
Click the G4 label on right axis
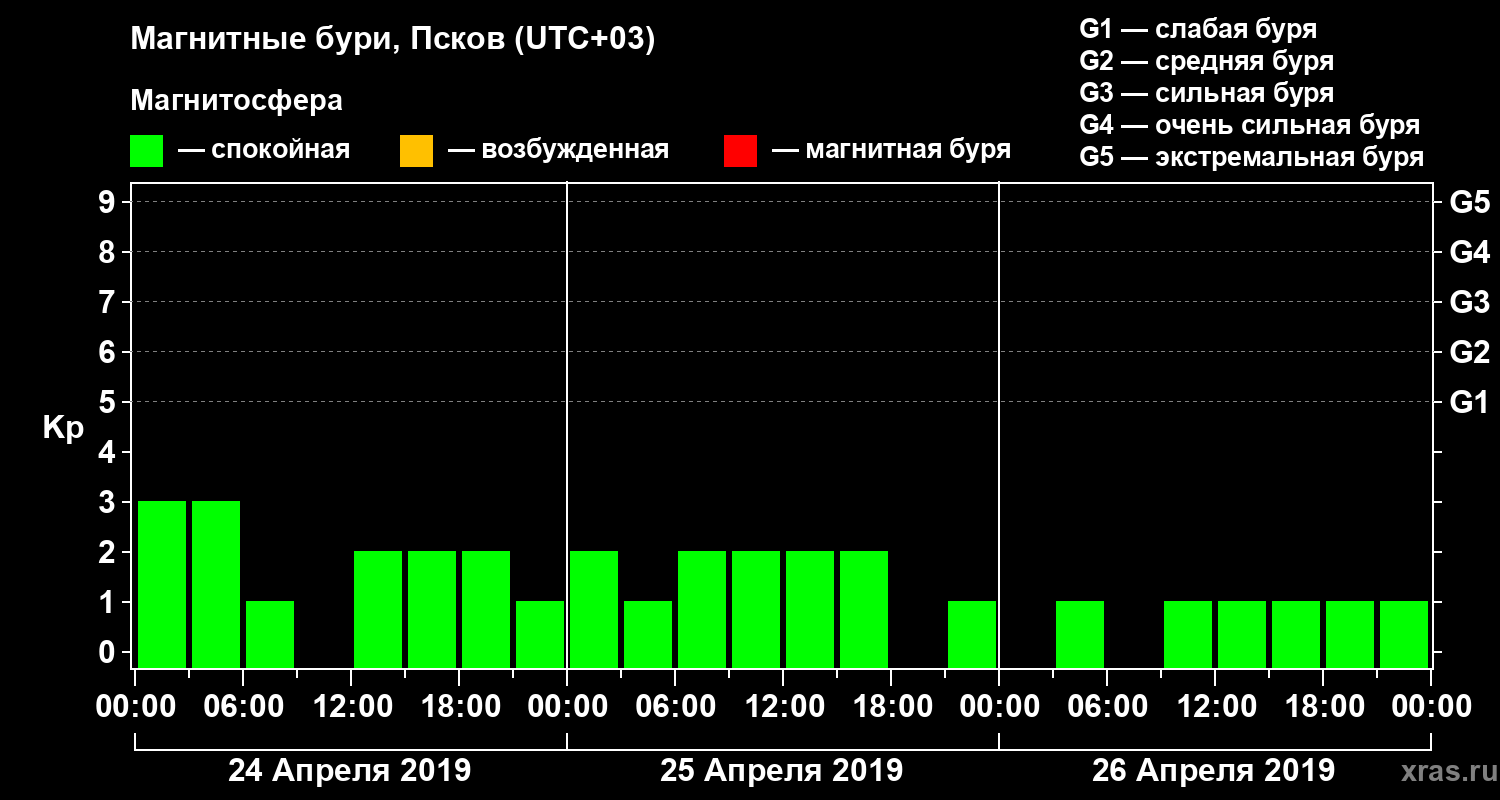coord(1469,252)
